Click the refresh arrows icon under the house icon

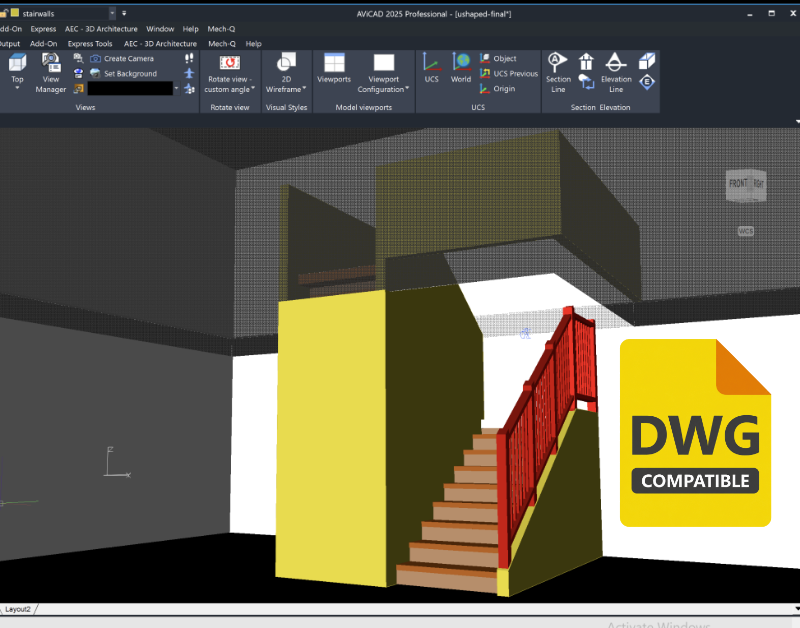tap(586, 82)
